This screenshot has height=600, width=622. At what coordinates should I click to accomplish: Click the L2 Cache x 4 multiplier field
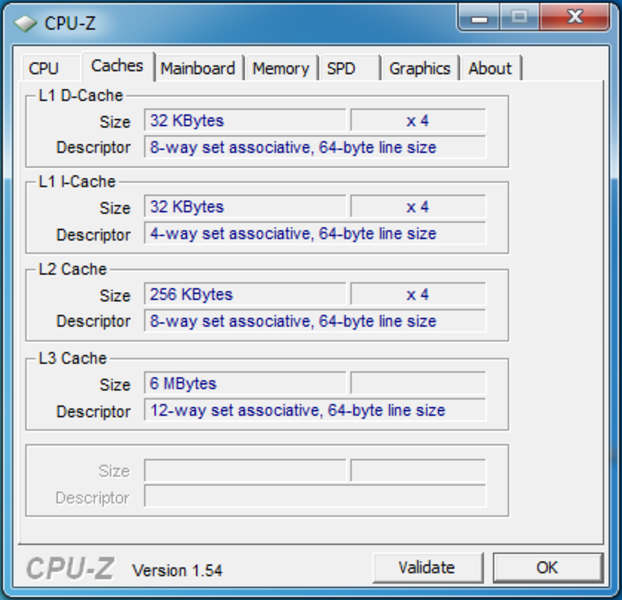point(418,294)
